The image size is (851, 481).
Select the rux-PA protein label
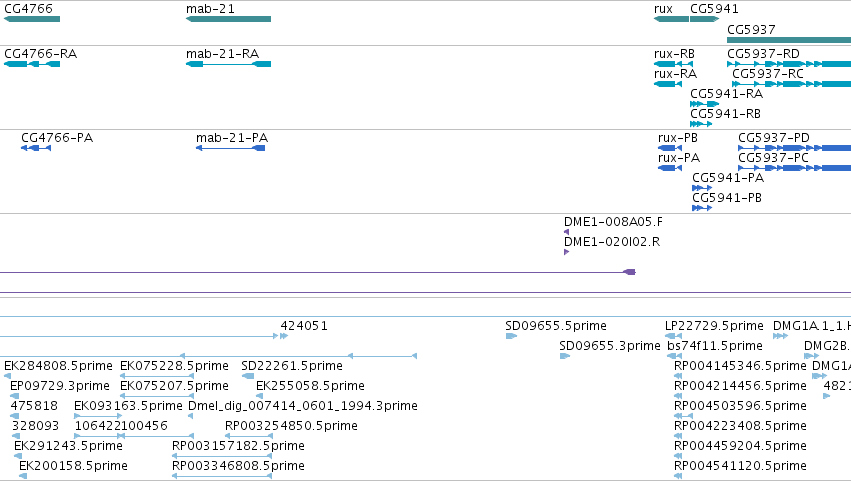pyautogui.click(x=679, y=158)
